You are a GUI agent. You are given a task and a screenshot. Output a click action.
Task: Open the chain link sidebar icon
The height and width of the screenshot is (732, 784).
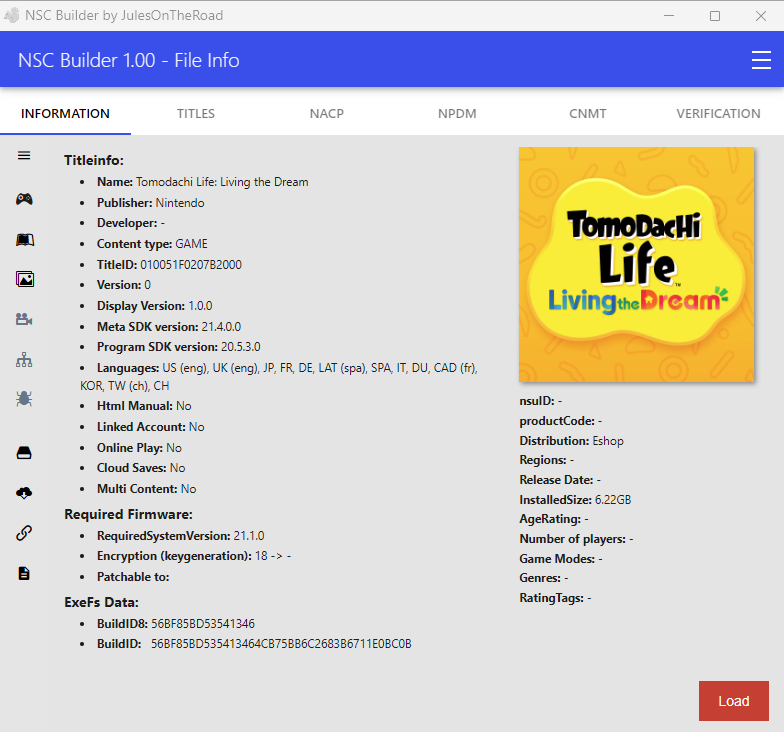pyautogui.click(x=24, y=533)
